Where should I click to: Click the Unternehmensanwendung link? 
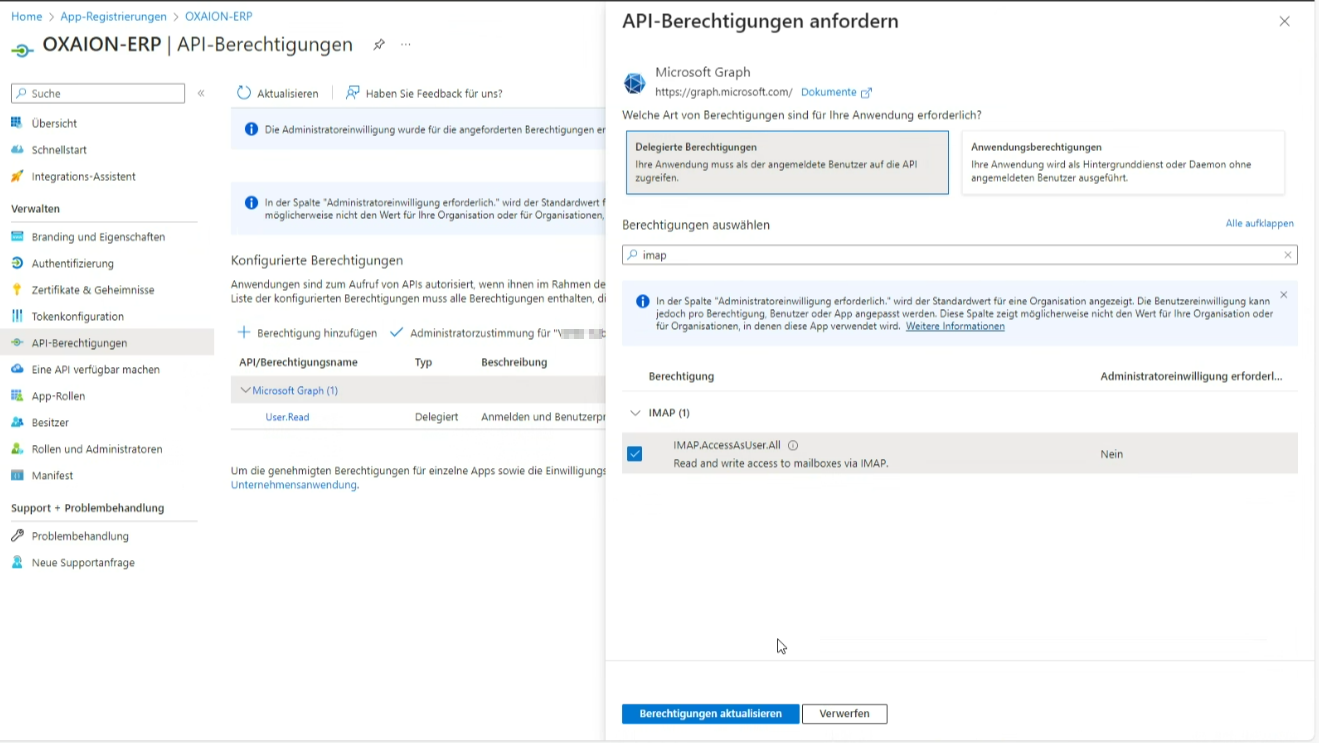point(294,485)
